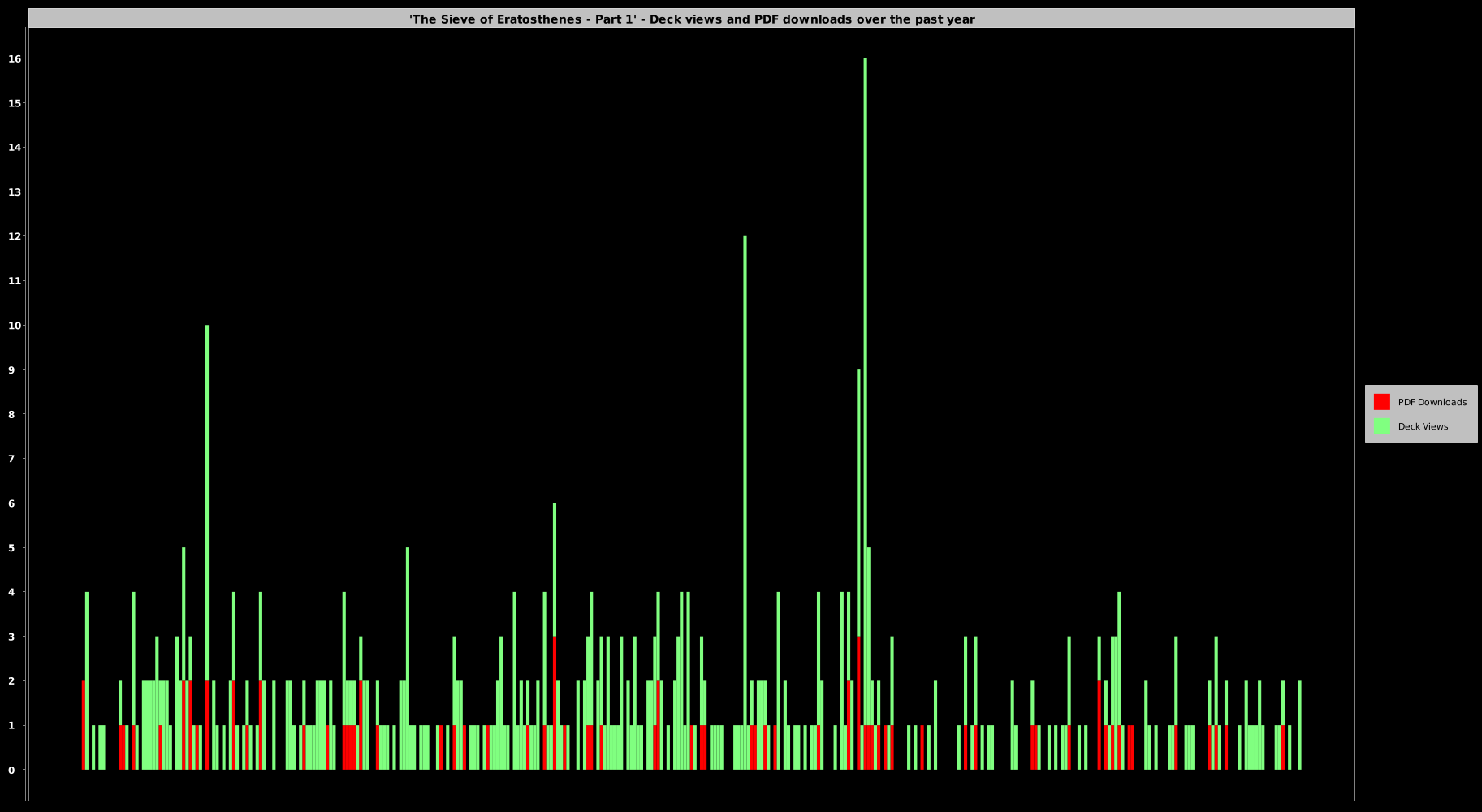Click the y-axis label 5
This screenshot has height=812, width=1482.
[x=11, y=548]
